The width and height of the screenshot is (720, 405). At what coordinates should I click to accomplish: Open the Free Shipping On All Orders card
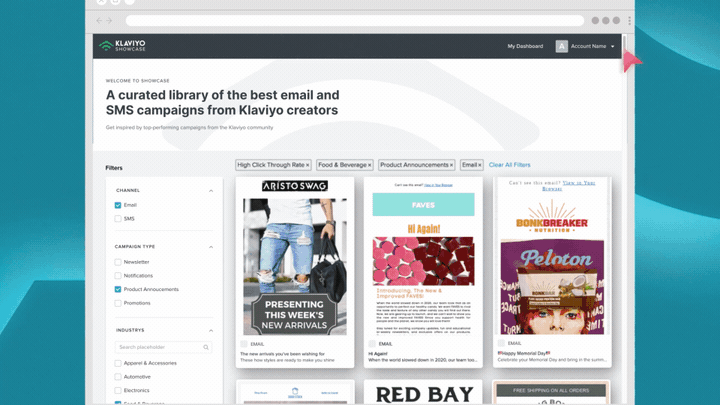click(x=551, y=393)
